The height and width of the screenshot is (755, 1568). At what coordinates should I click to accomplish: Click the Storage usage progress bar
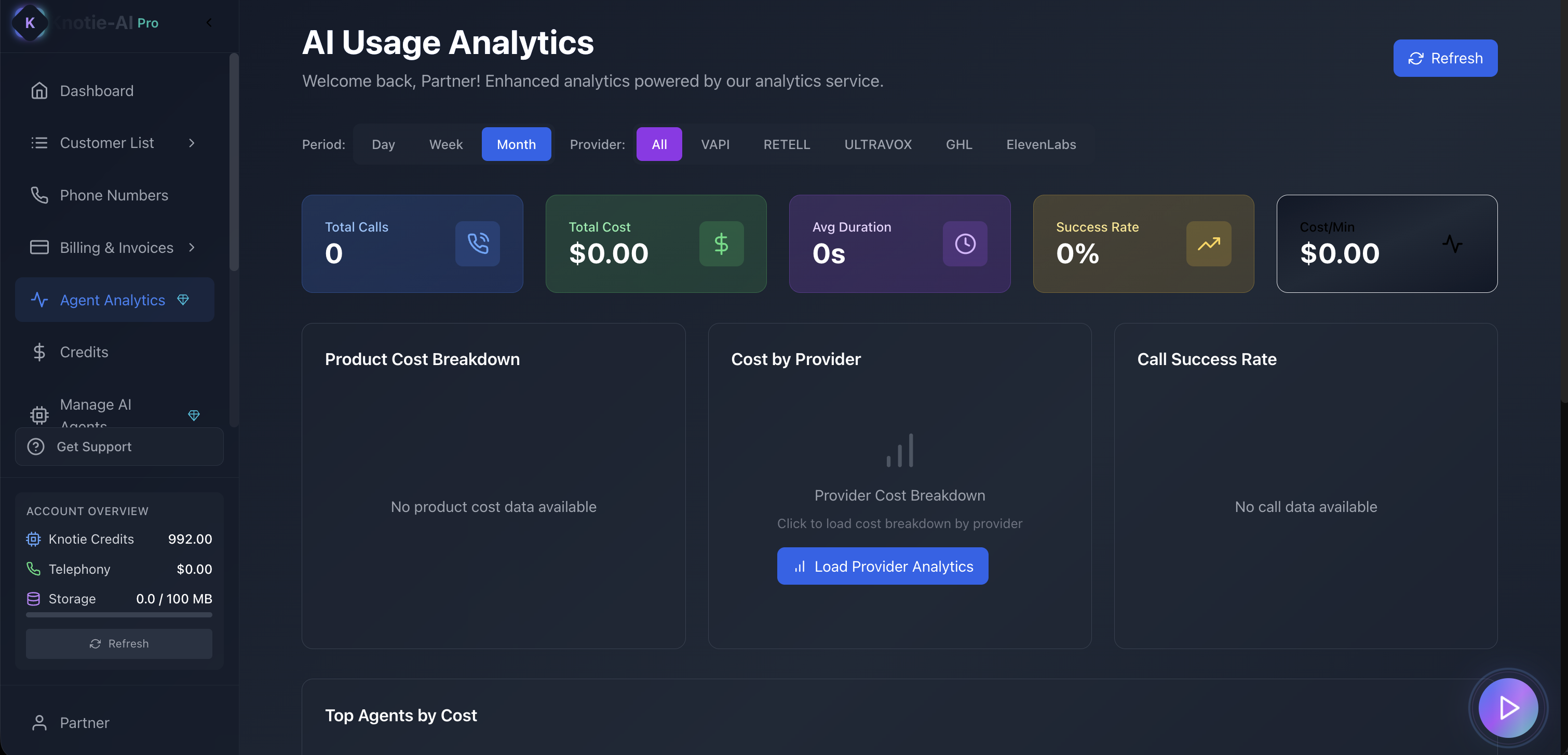pyautogui.click(x=119, y=615)
